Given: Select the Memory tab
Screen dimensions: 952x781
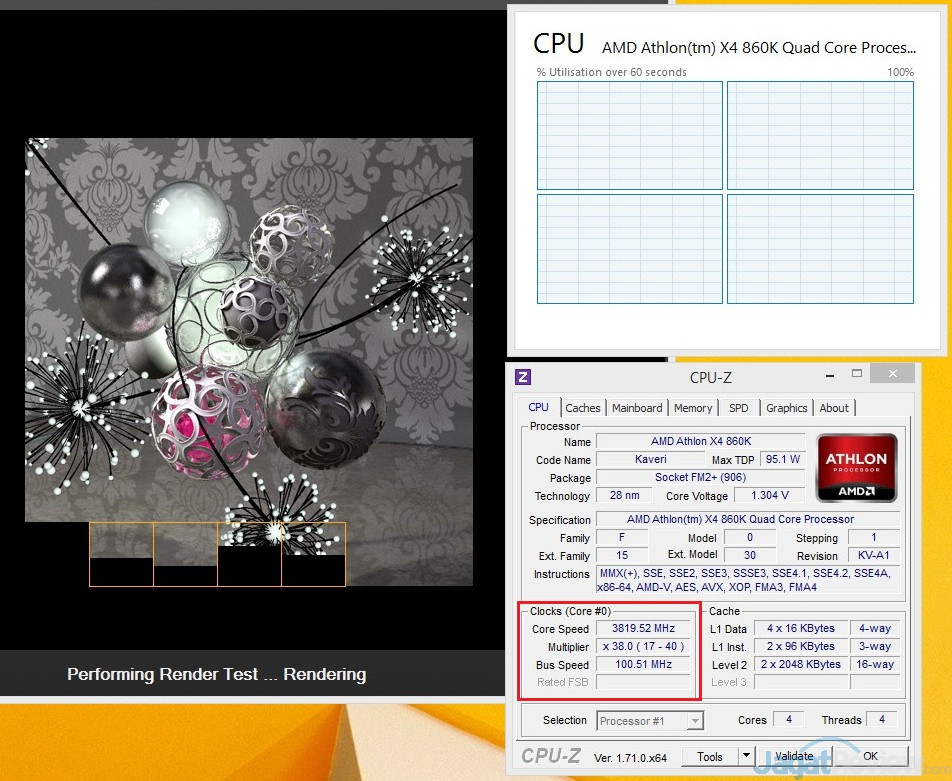Looking at the screenshot, I should click(x=693, y=408).
